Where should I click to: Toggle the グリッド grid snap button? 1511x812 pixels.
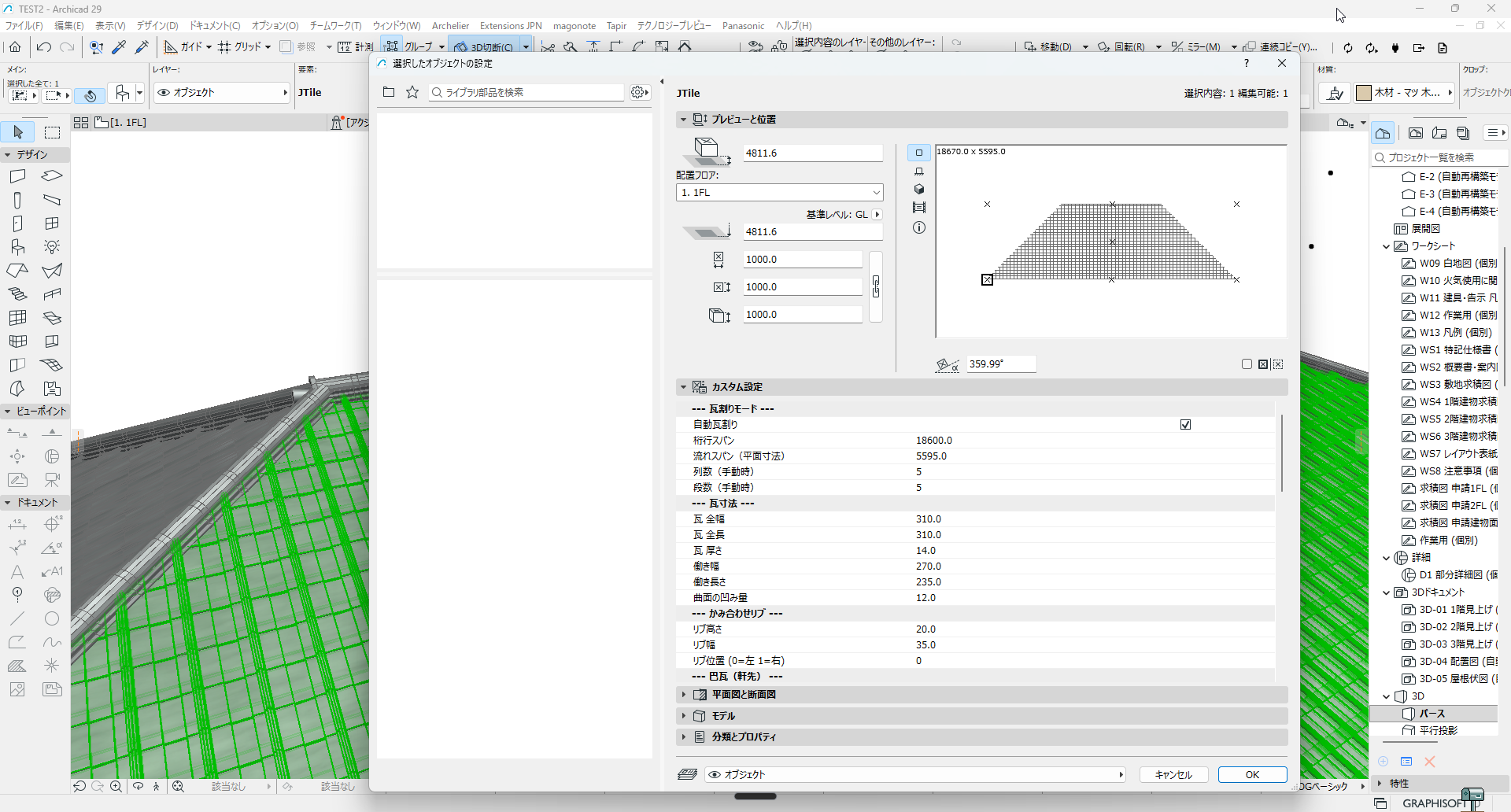pyautogui.click(x=239, y=47)
